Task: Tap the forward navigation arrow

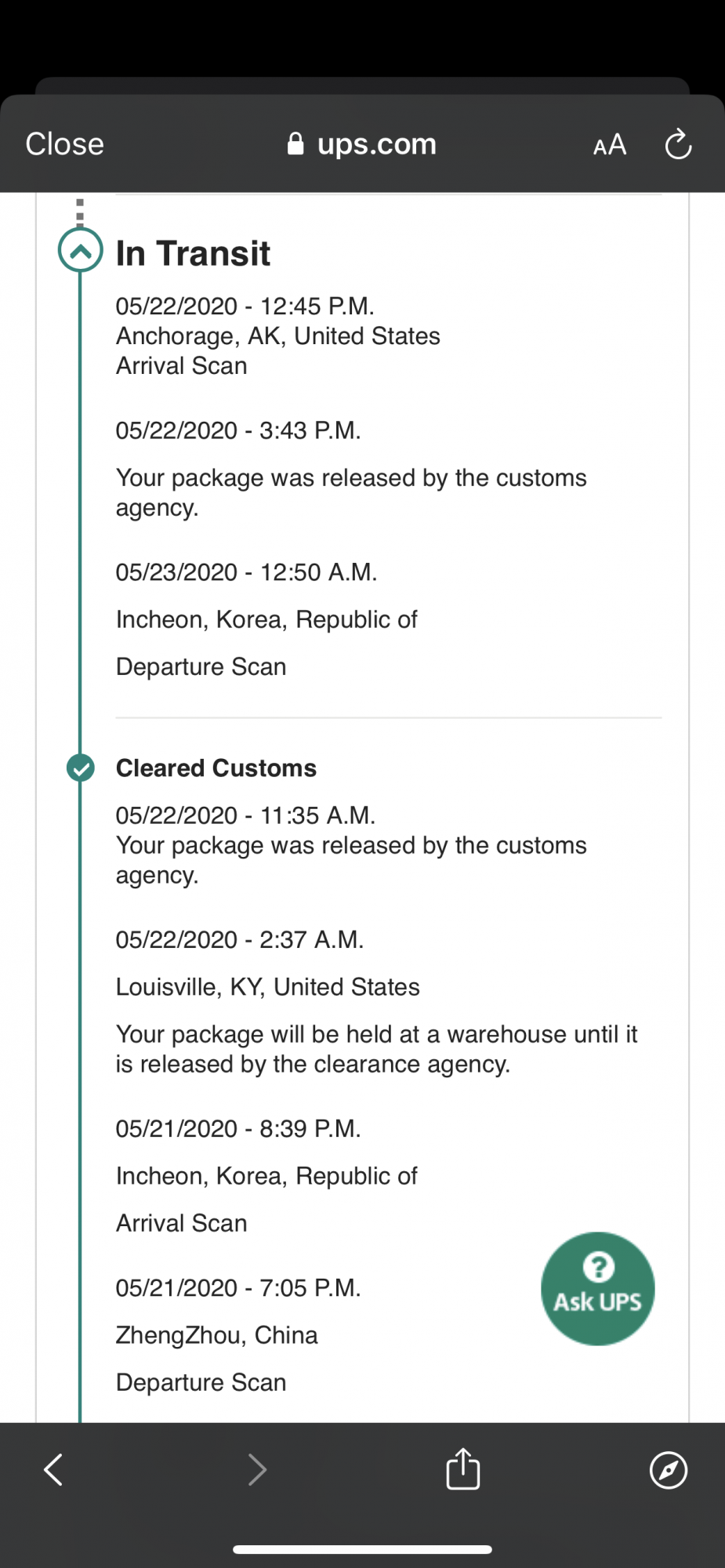Action: tap(257, 1469)
